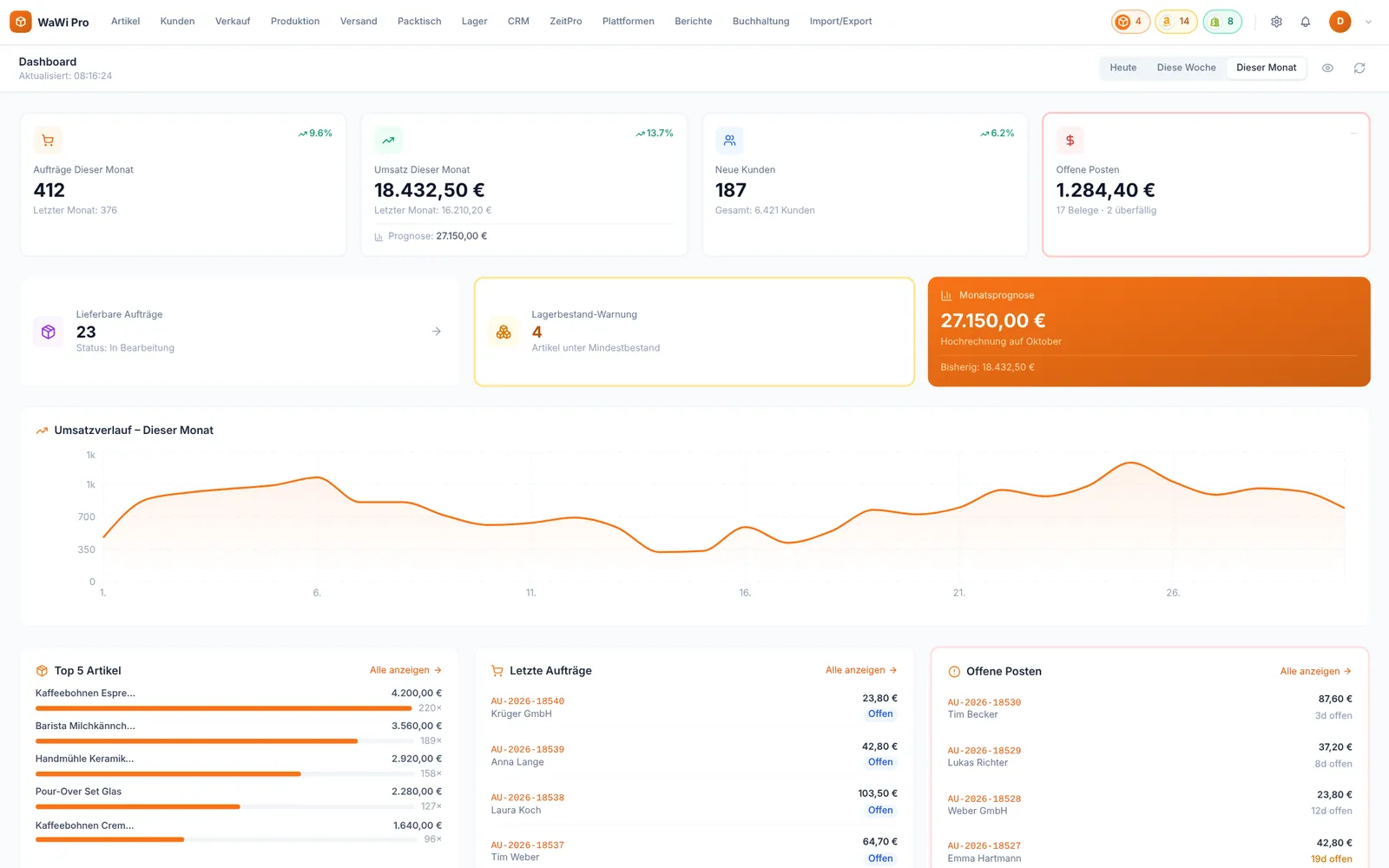
Task: Open the Lager menu
Action: (474, 22)
